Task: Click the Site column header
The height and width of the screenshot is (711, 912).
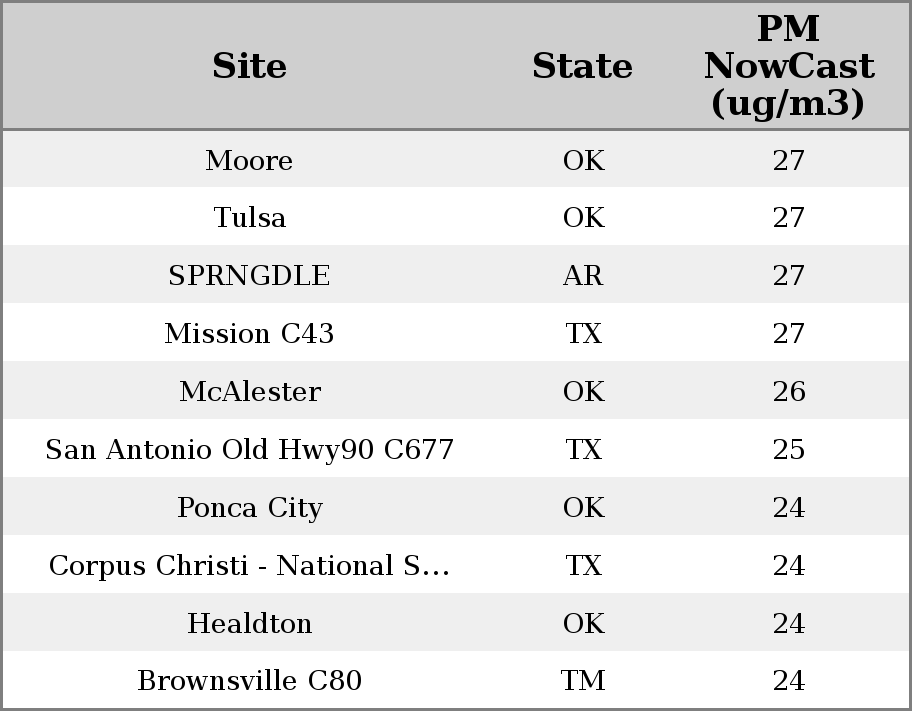Action: point(249,66)
